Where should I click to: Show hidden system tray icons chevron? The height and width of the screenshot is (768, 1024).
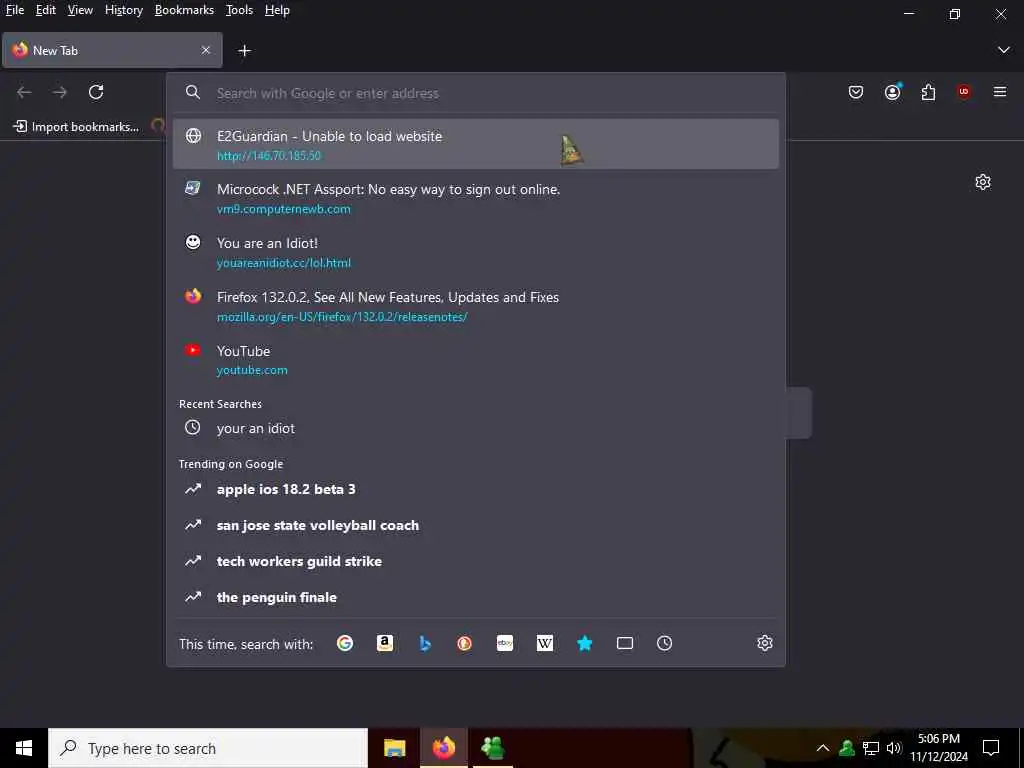pos(823,748)
